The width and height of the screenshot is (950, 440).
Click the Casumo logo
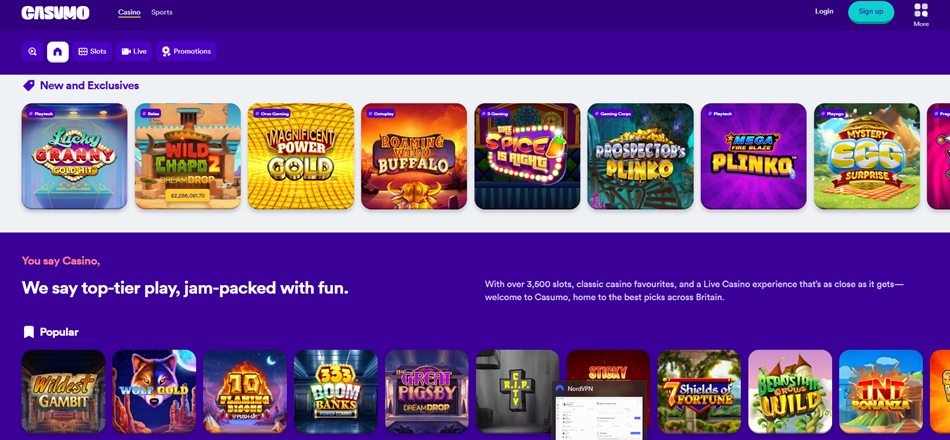click(55, 13)
